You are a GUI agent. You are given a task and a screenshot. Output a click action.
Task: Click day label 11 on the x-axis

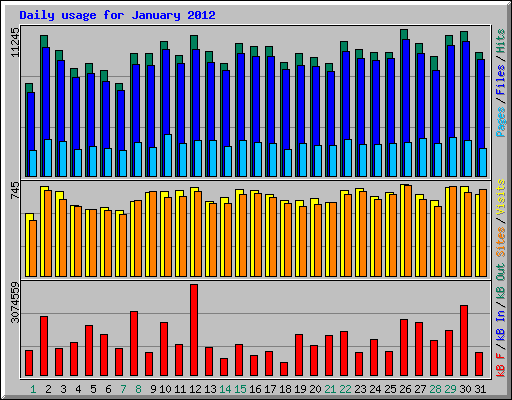pos(180,389)
